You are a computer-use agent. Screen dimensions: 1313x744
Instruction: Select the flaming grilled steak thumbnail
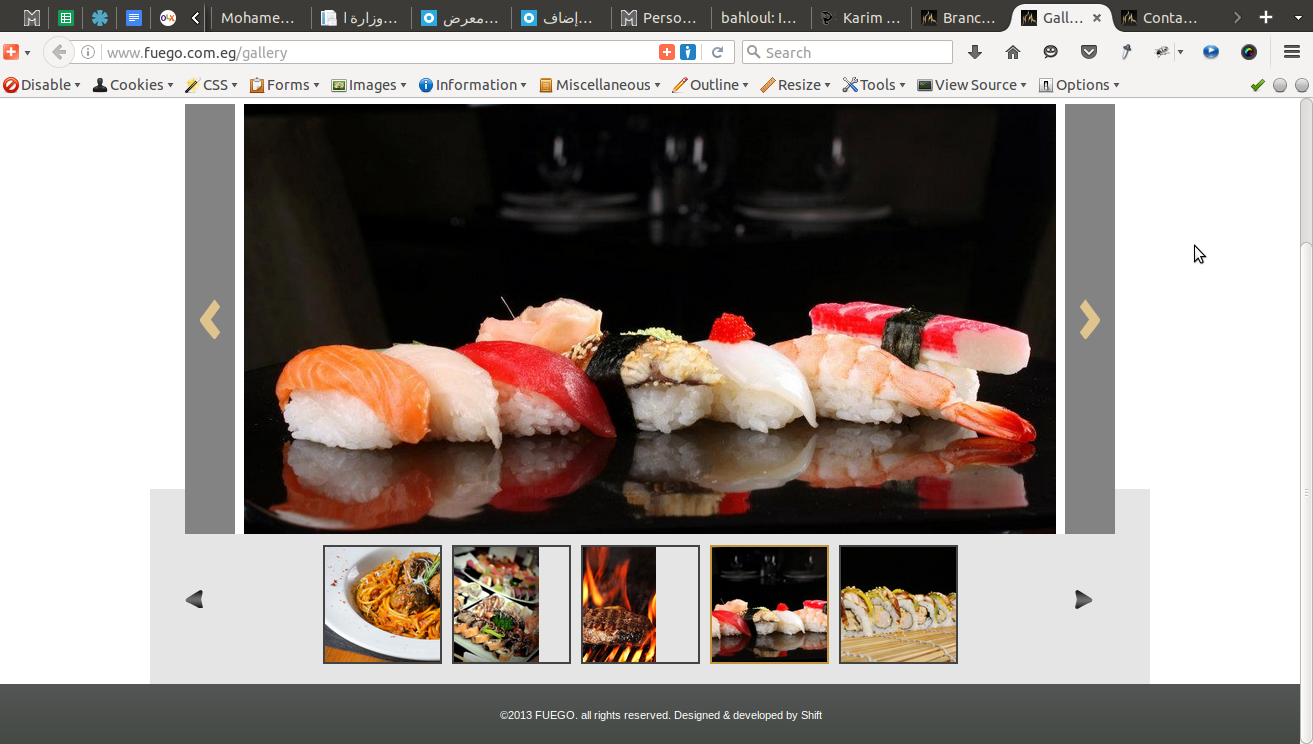point(640,604)
